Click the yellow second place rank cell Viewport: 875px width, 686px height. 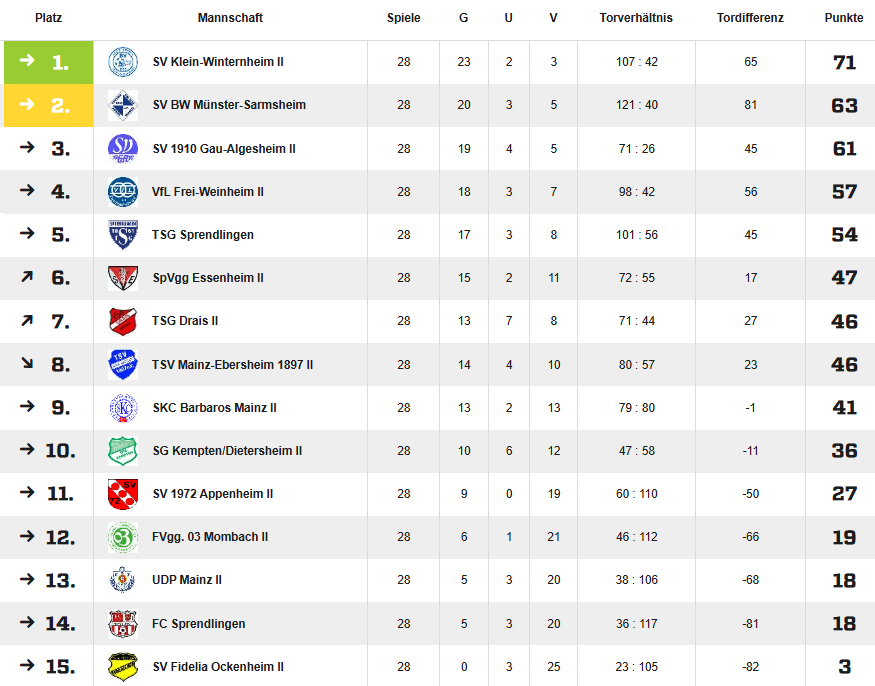49,105
